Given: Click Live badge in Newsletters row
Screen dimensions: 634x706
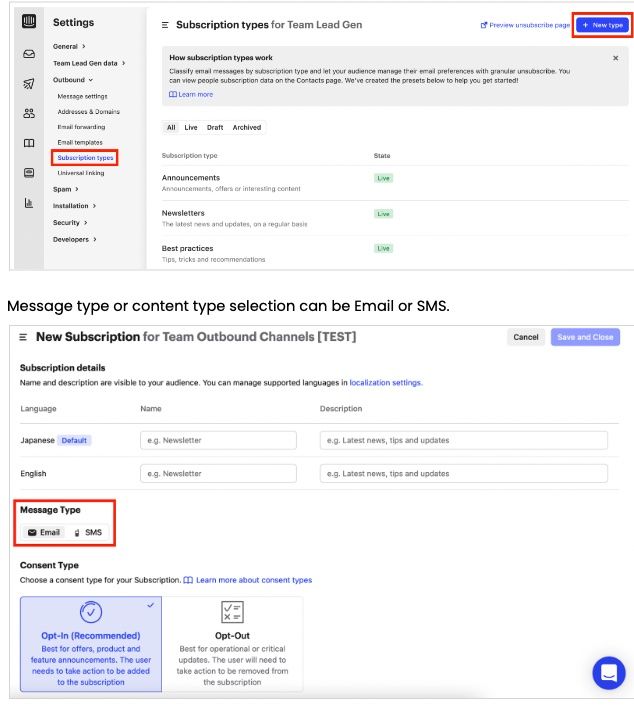Looking at the screenshot, I should point(384,214).
